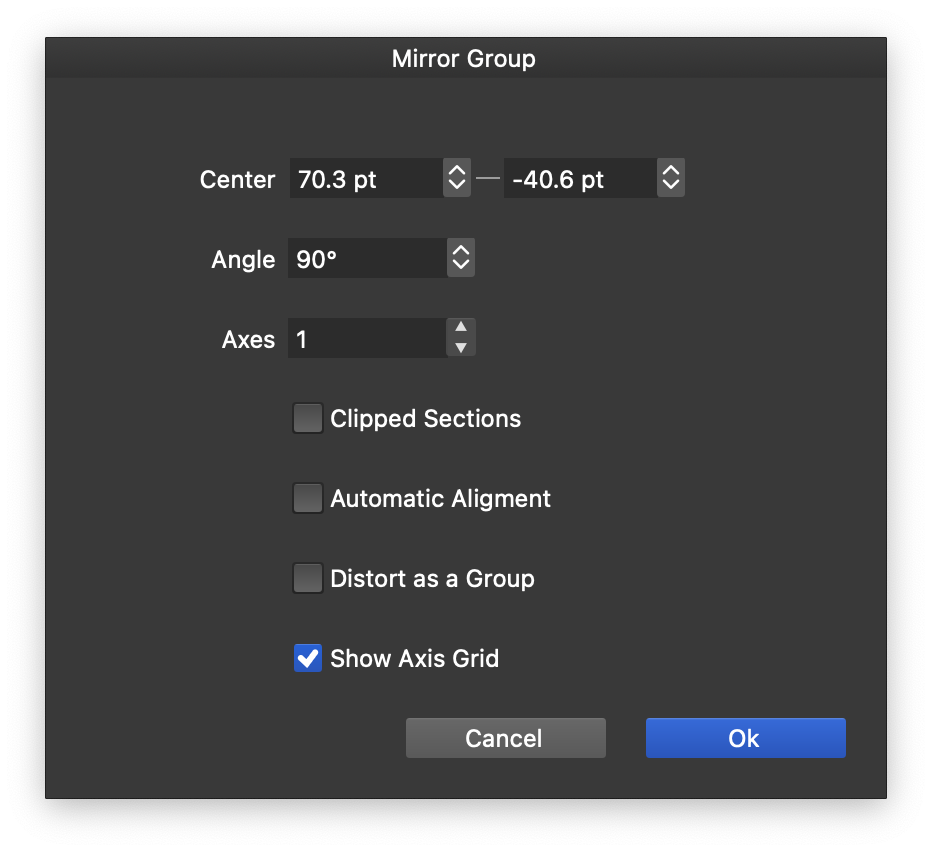Turn on the Automatic Aligment checkbox

pos(308,498)
